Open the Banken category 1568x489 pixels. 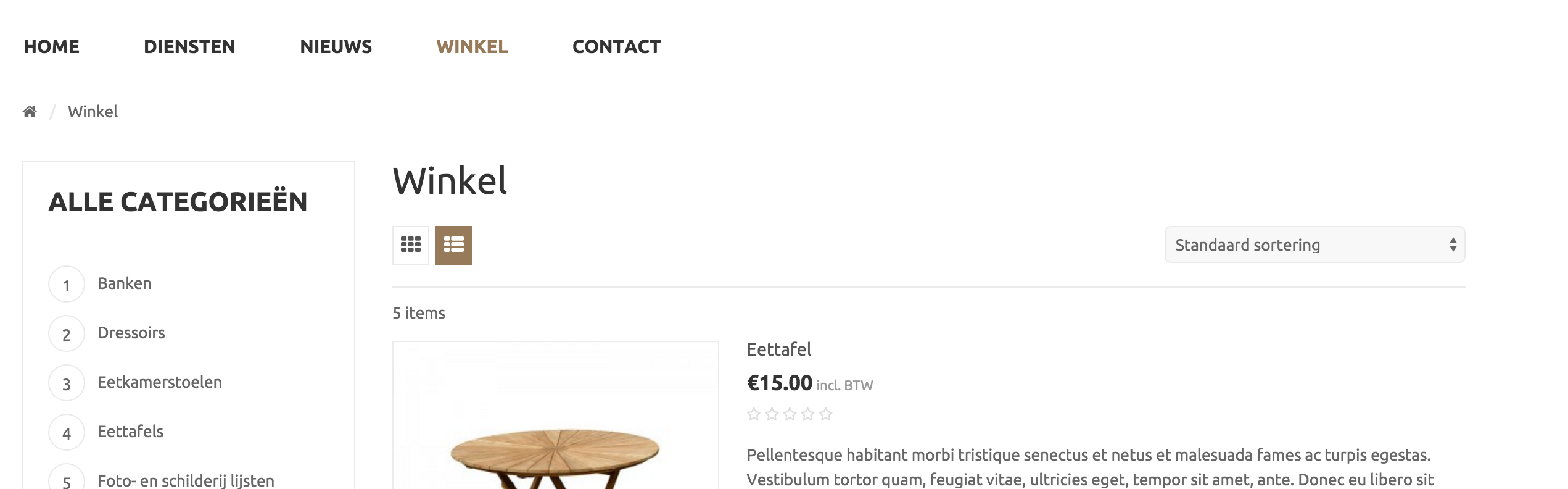tap(125, 283)
